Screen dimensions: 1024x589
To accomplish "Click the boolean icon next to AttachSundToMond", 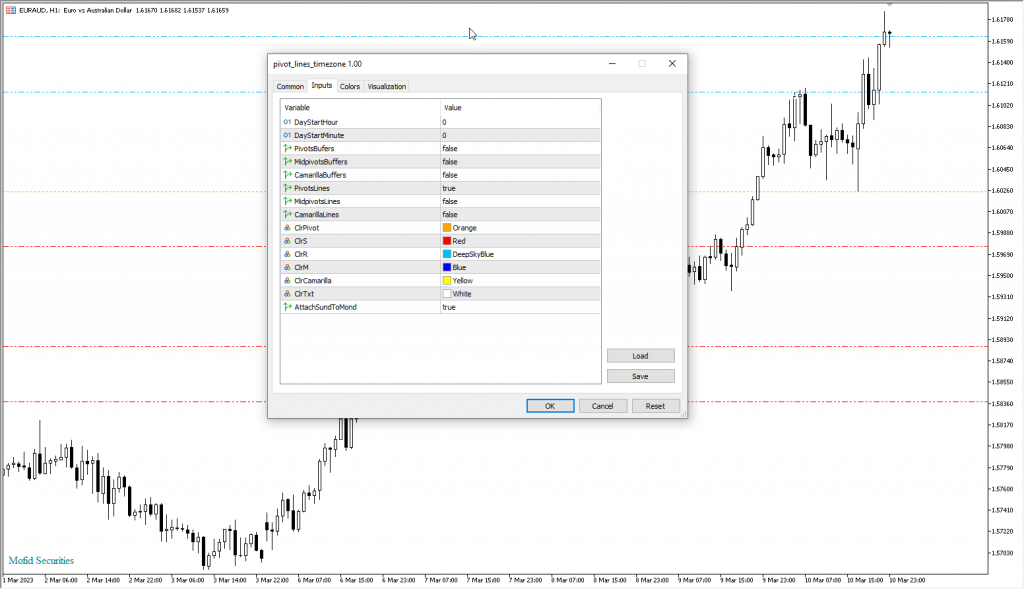I will [x=287, y=307].
